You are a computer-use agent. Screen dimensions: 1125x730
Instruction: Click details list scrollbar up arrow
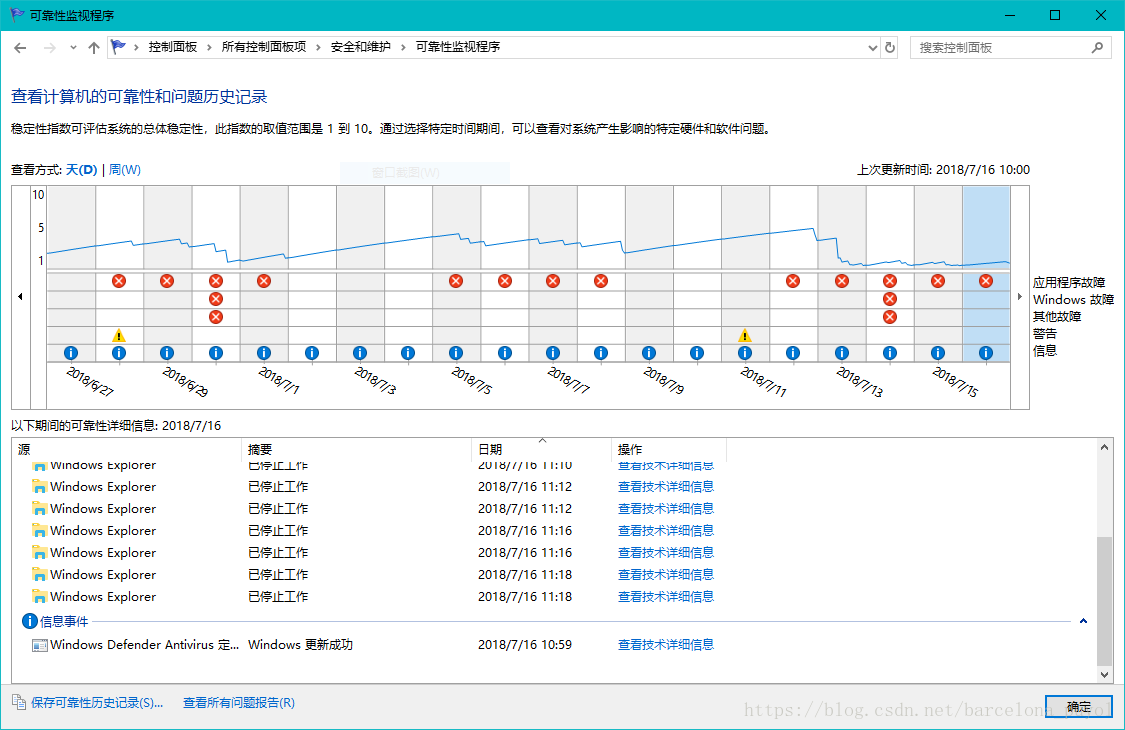point(1104,447)
